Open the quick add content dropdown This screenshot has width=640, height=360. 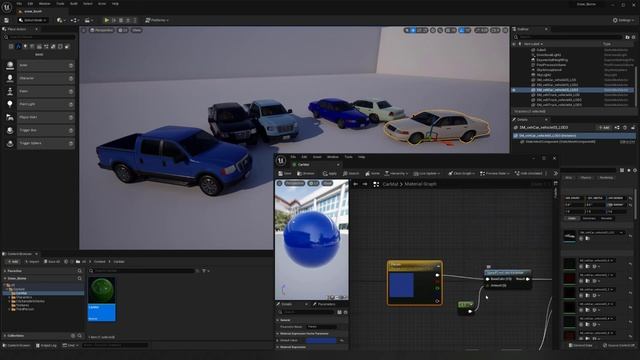point(61,20)
